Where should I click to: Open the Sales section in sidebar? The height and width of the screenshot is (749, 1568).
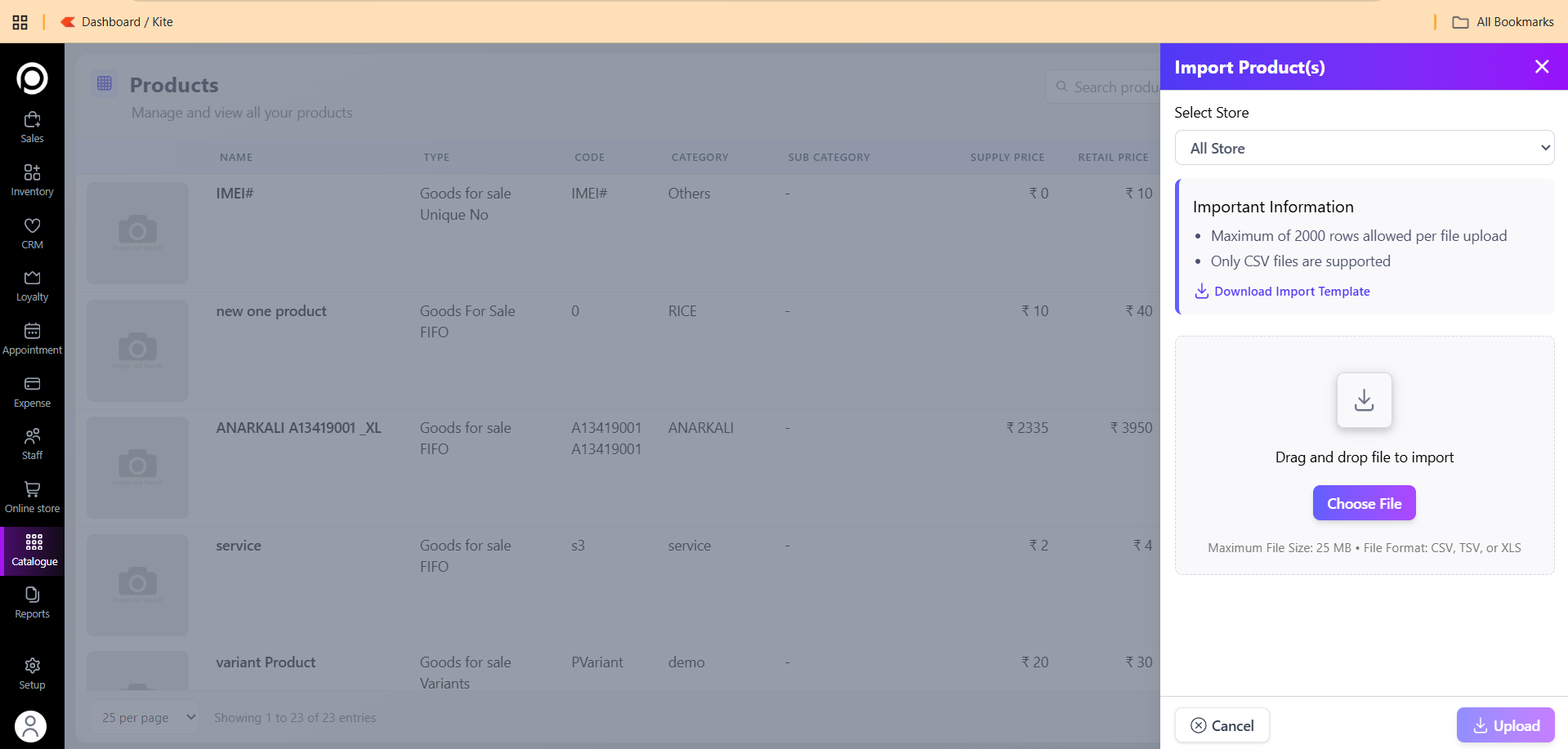point(32,127)
